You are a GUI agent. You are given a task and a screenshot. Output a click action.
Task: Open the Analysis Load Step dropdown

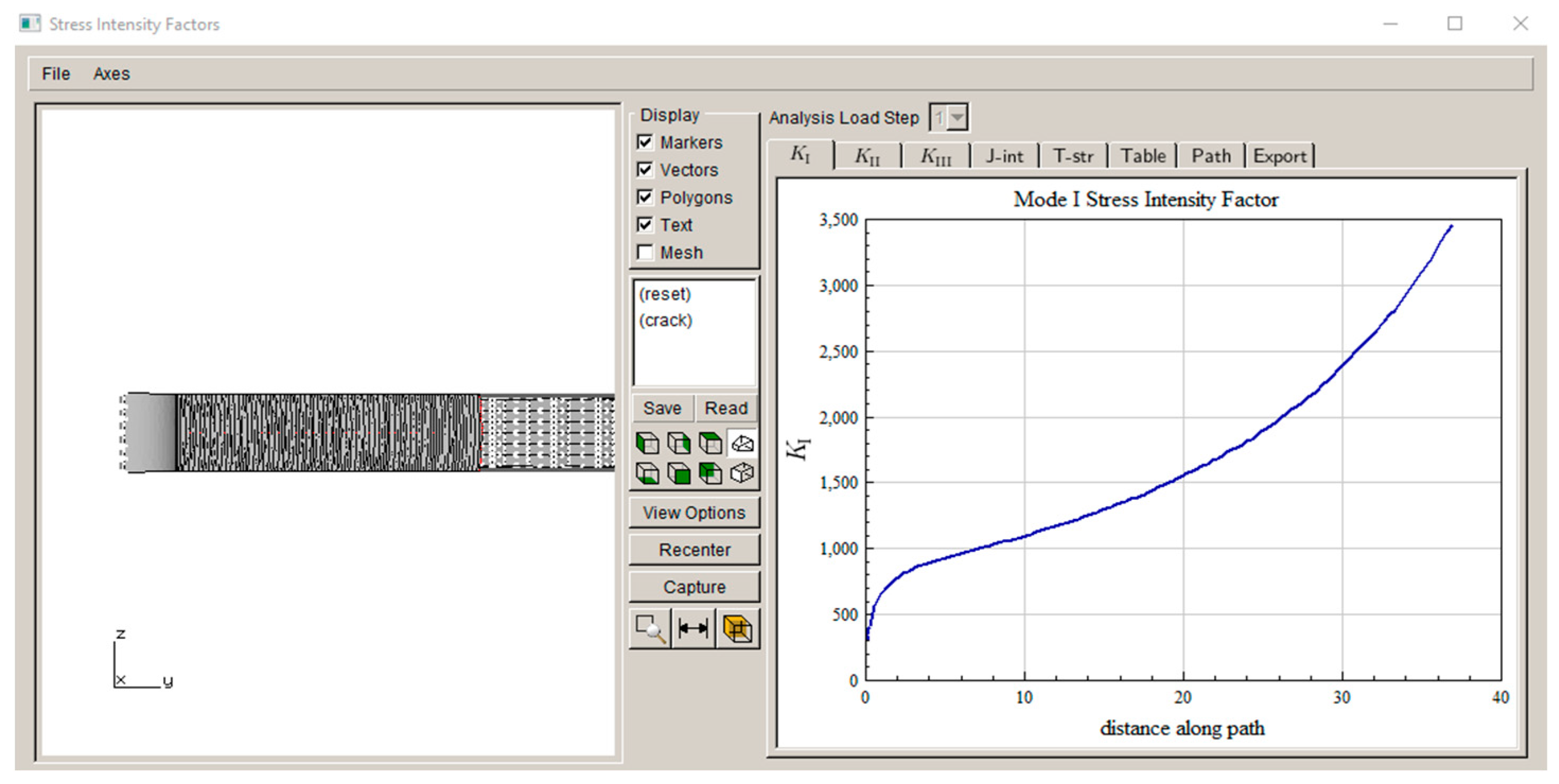pyautogui.click(x=957, y=118)
